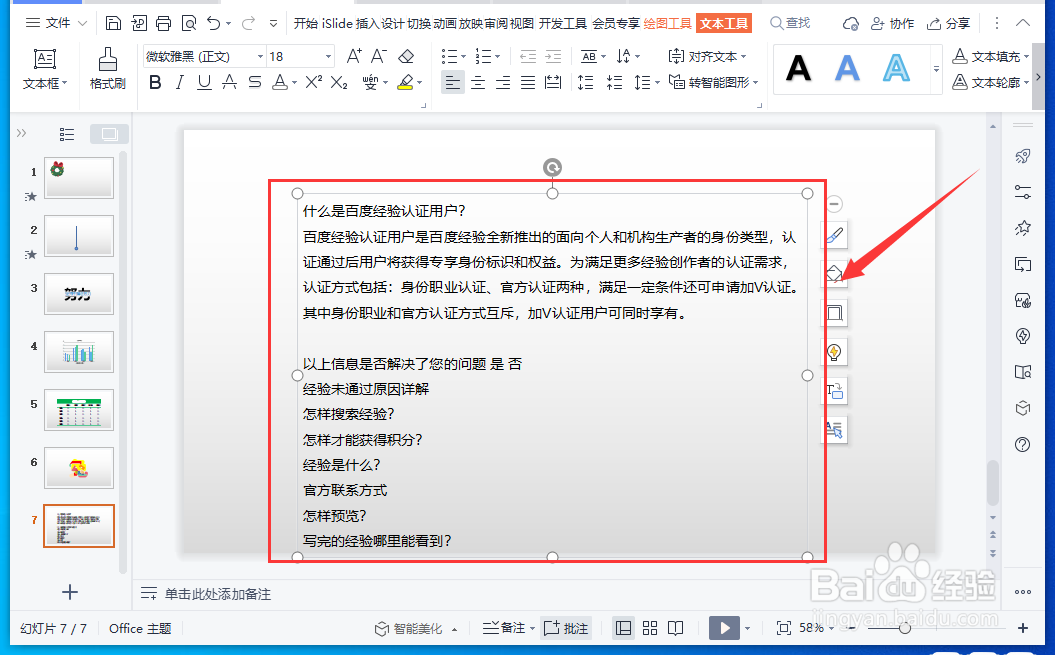Viewport: 1055px width, 655px height.
Task: Open 文本填充 text fill dropdown
Action: pos(991,57)
